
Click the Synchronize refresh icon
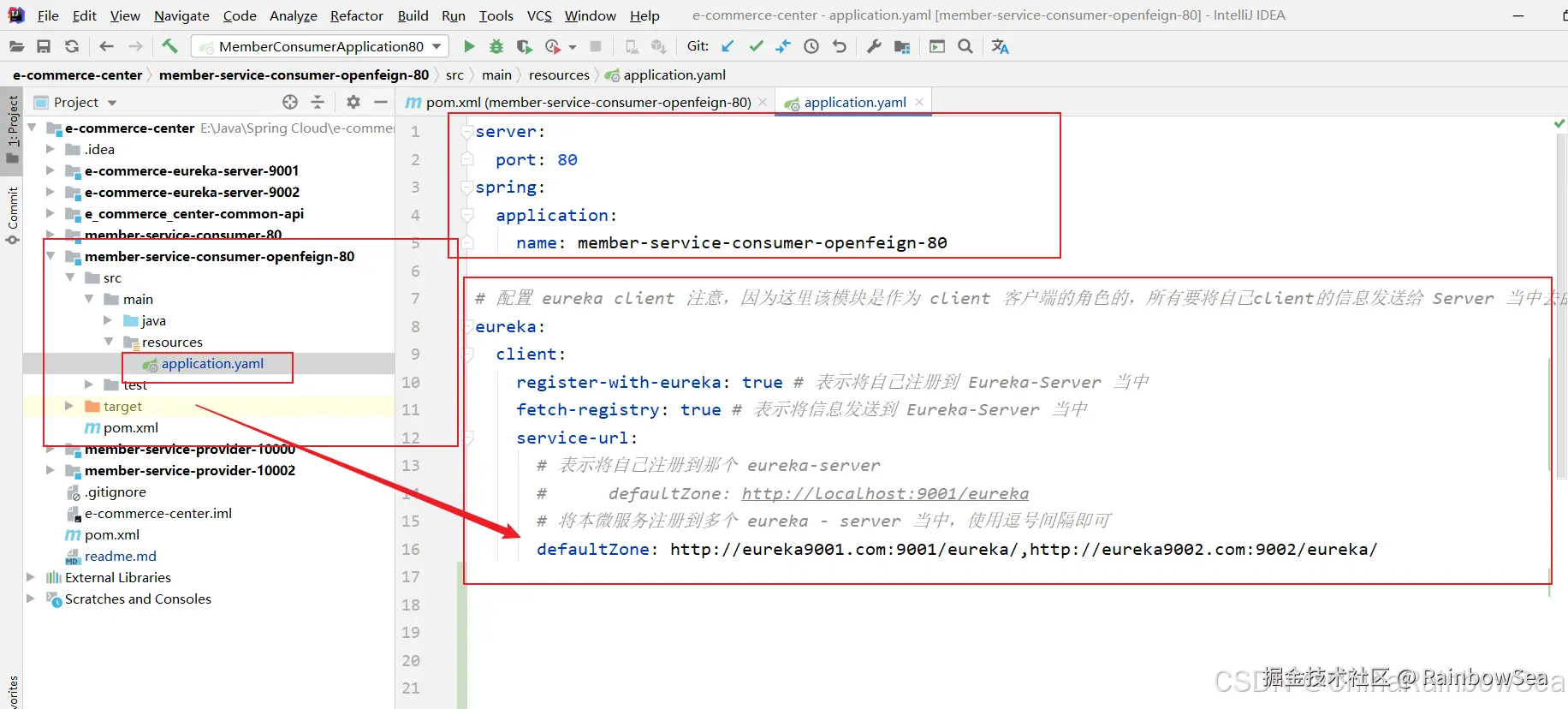pyautogui.click(x=72, y=46)
